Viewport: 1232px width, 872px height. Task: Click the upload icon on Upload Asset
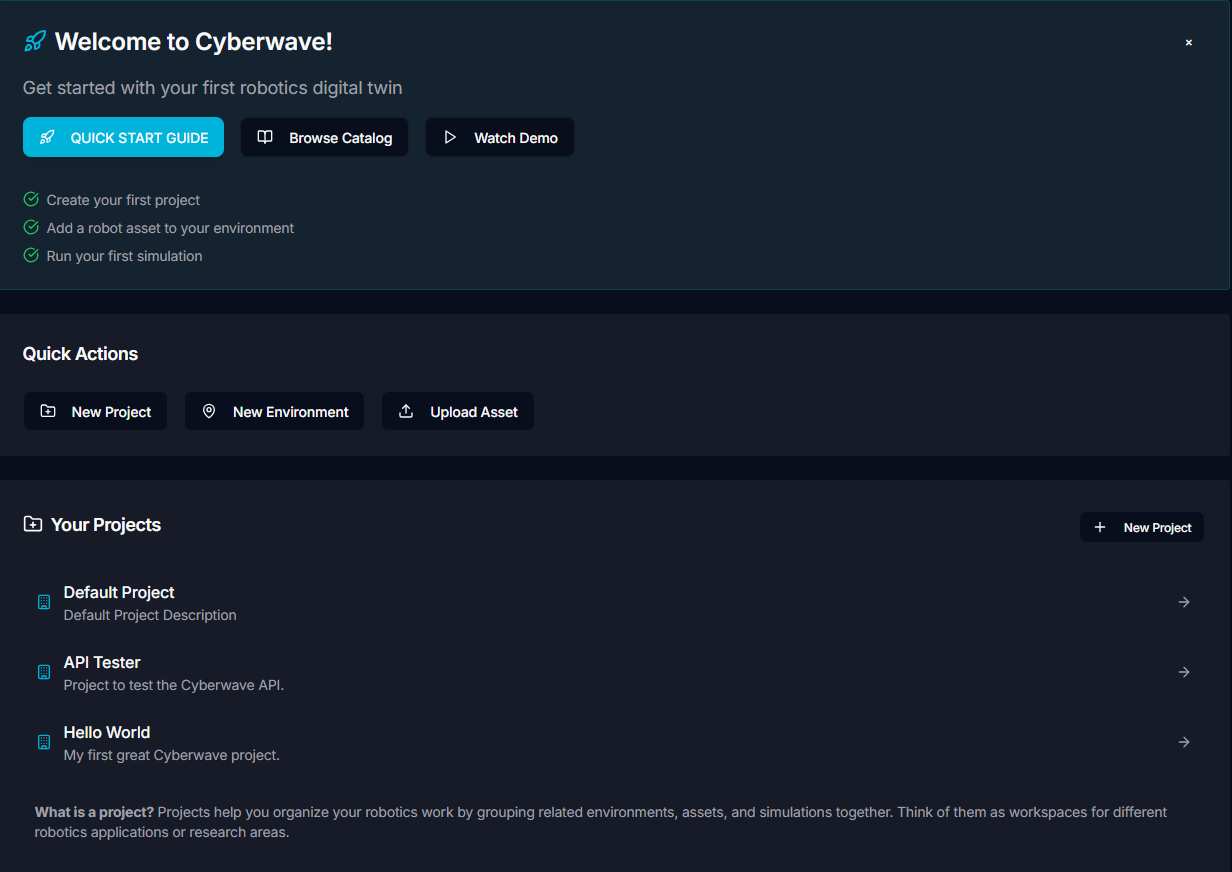click(x=406, y=411)
